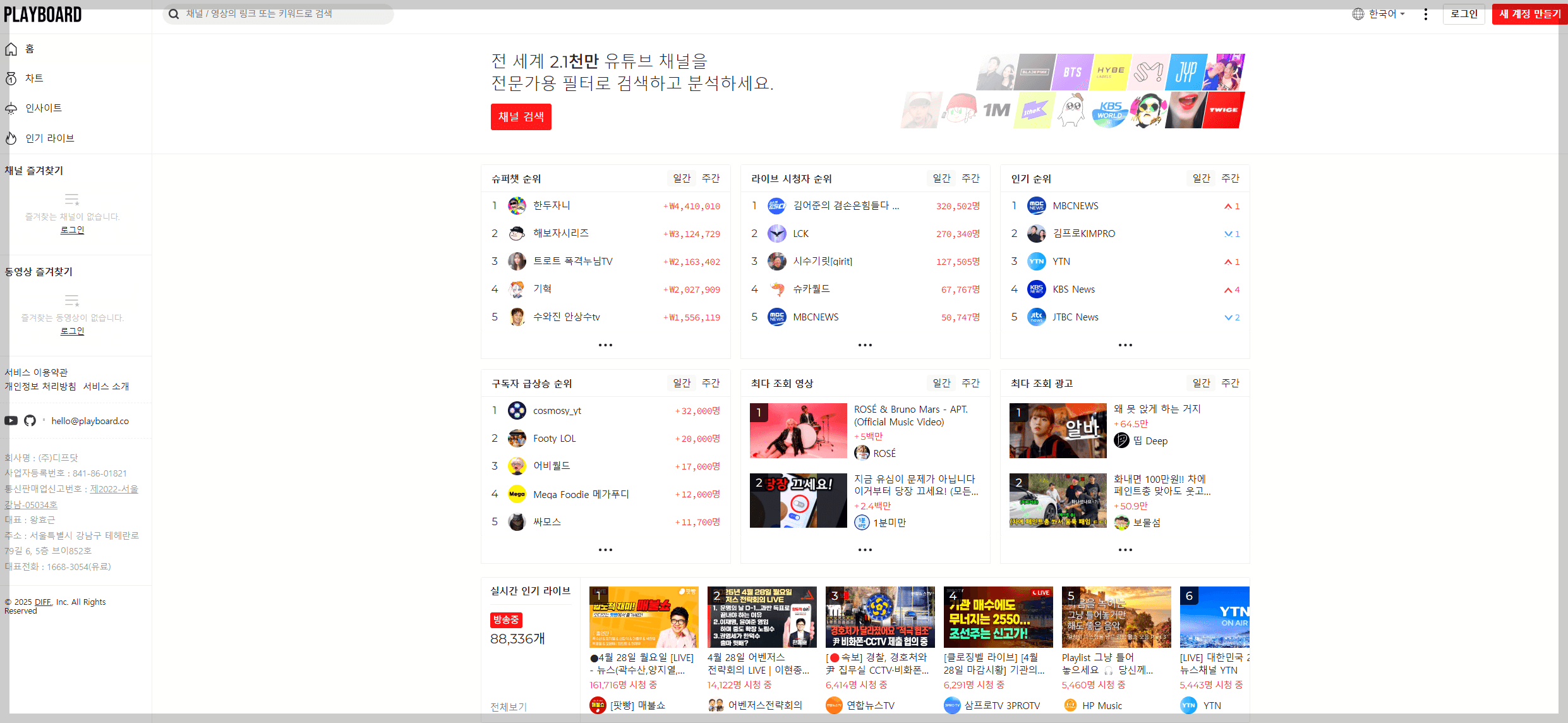Switch Super Chat ranking to weekly (주간)

tap(711, 179)
